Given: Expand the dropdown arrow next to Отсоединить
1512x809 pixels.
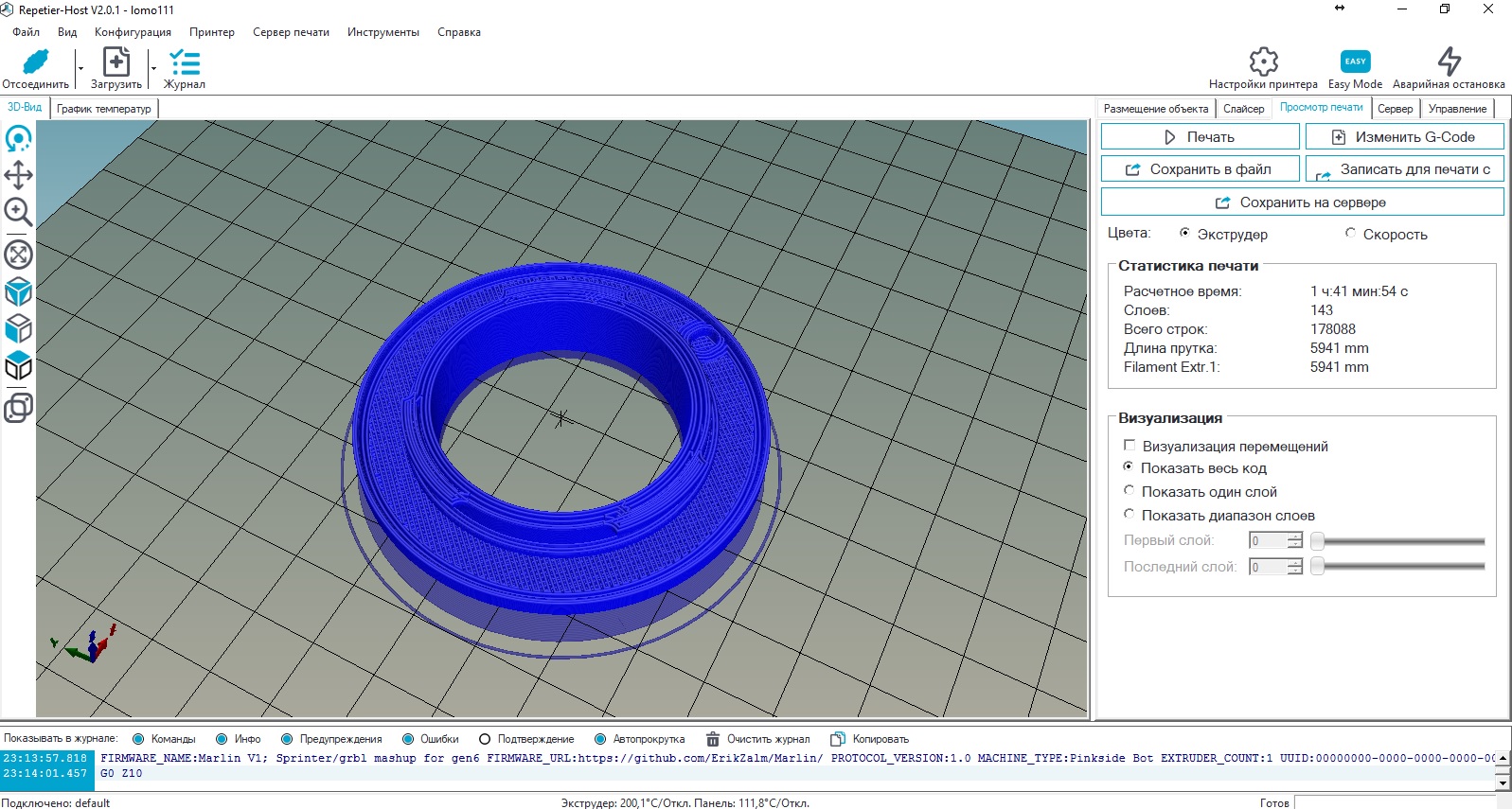Looking at the screenshot, I should pos(80,69).
